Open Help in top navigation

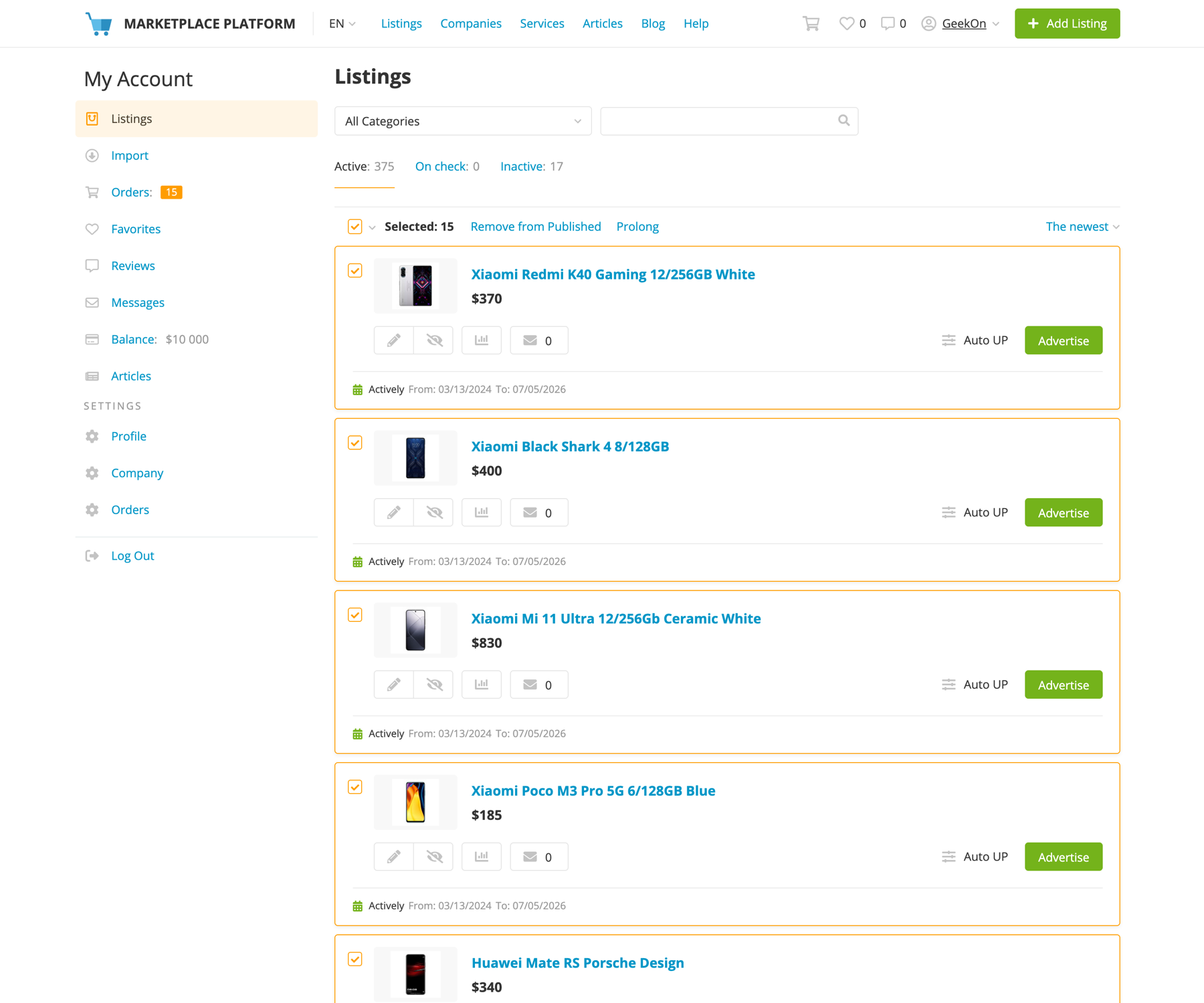(696, 23)
